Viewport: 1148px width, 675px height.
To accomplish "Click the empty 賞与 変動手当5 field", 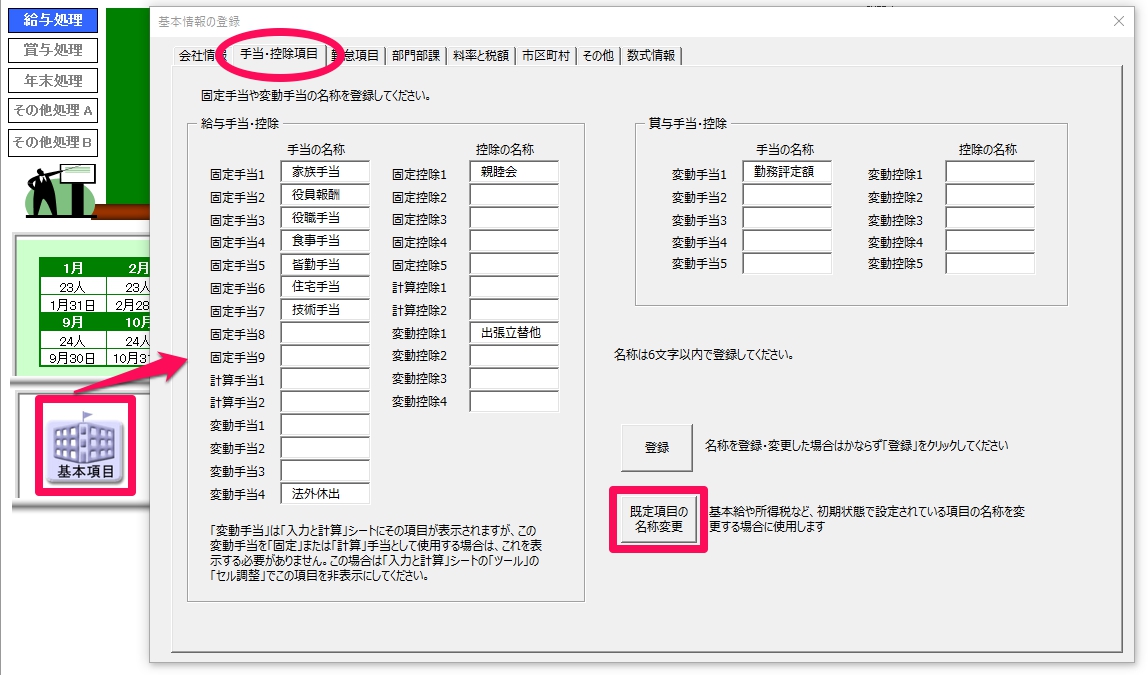I will [787, 264].
